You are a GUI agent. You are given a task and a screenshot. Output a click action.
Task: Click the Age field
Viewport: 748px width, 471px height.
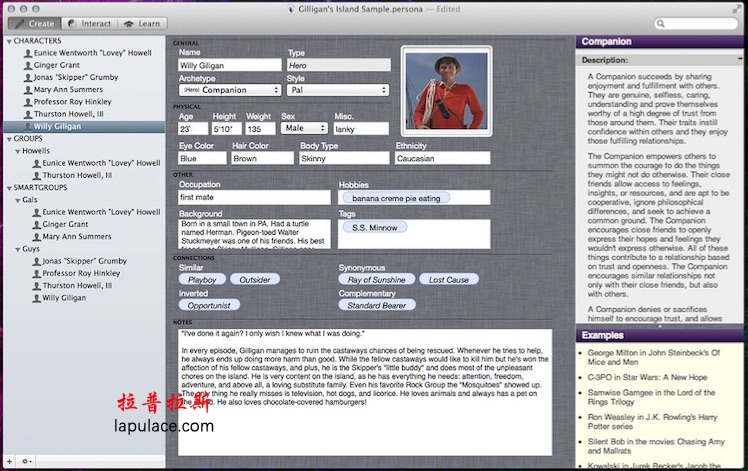tap(193, 128)
